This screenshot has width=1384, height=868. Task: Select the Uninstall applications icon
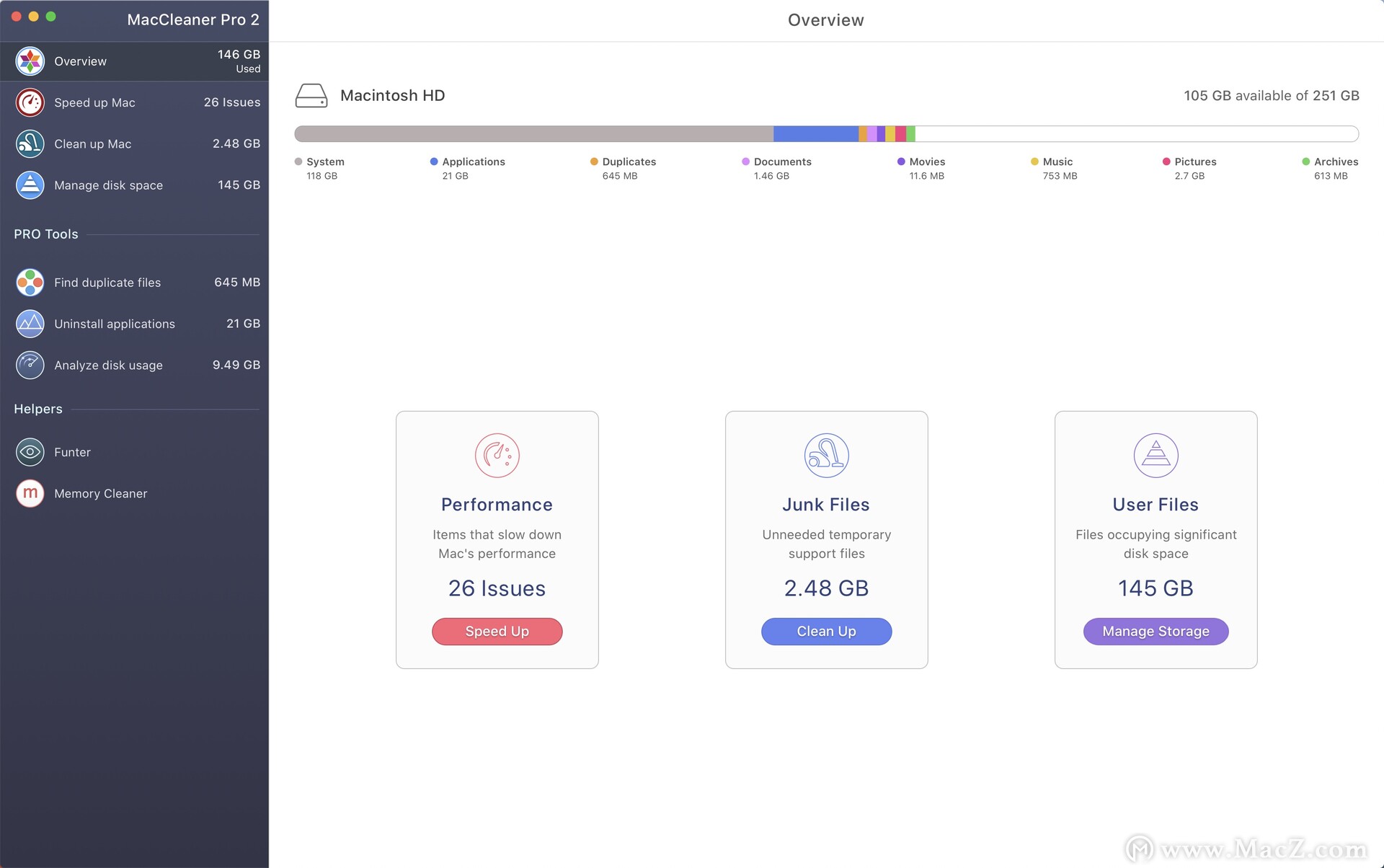click(x=30, y=323)
